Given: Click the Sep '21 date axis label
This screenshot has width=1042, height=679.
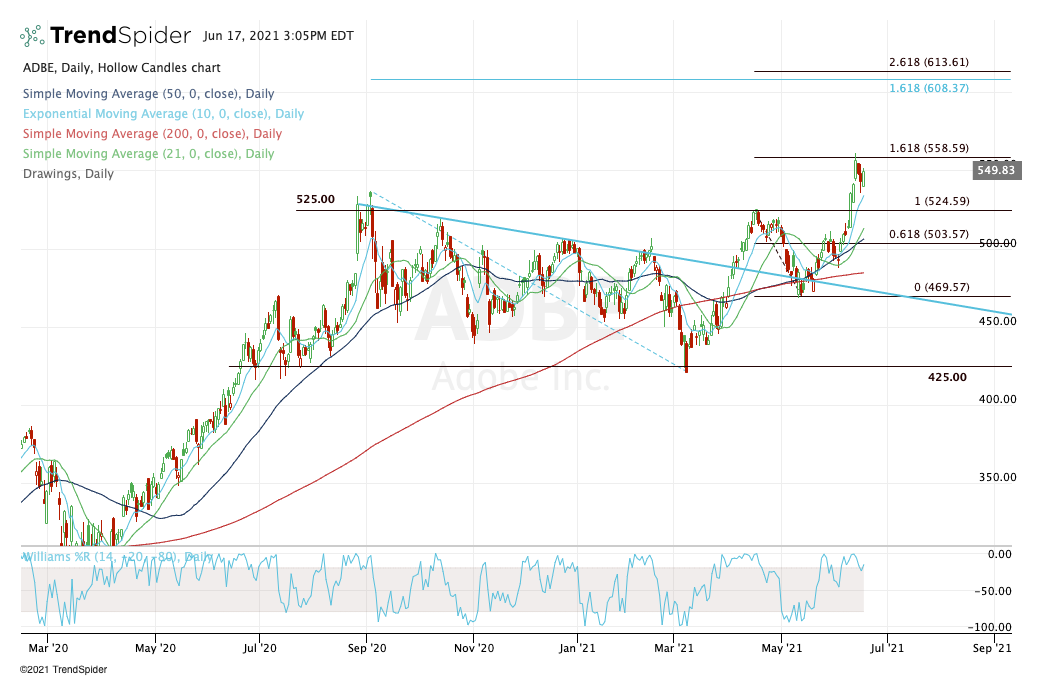Looking at the screenshot, I should (991, 648).
